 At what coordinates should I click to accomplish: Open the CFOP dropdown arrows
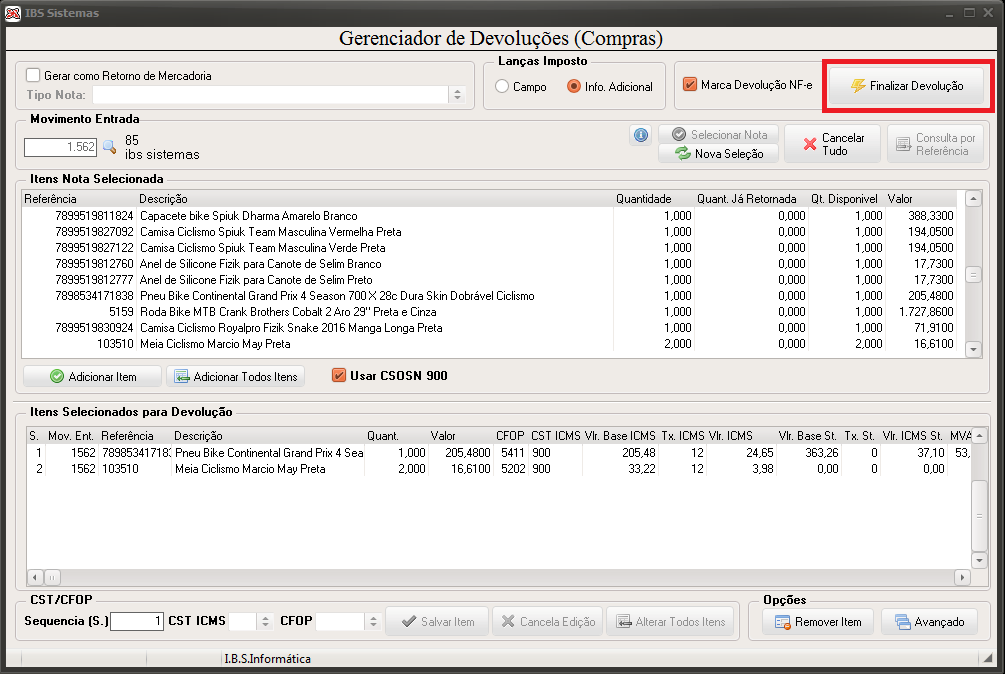[373, 621]
